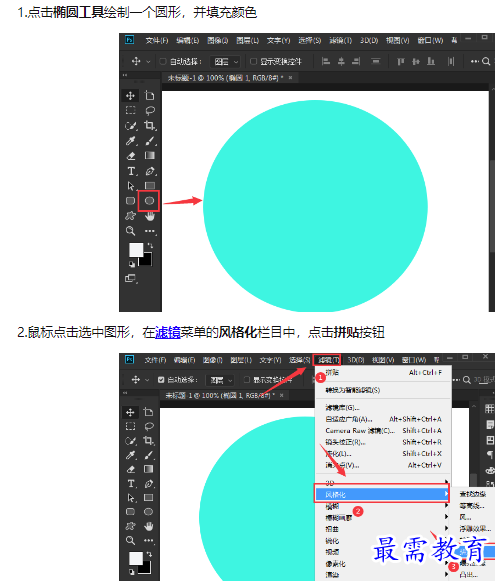Enable 显示变换控件 checkbox in the first screenshot
The image size is (495, 581).
tap(253, 62)
